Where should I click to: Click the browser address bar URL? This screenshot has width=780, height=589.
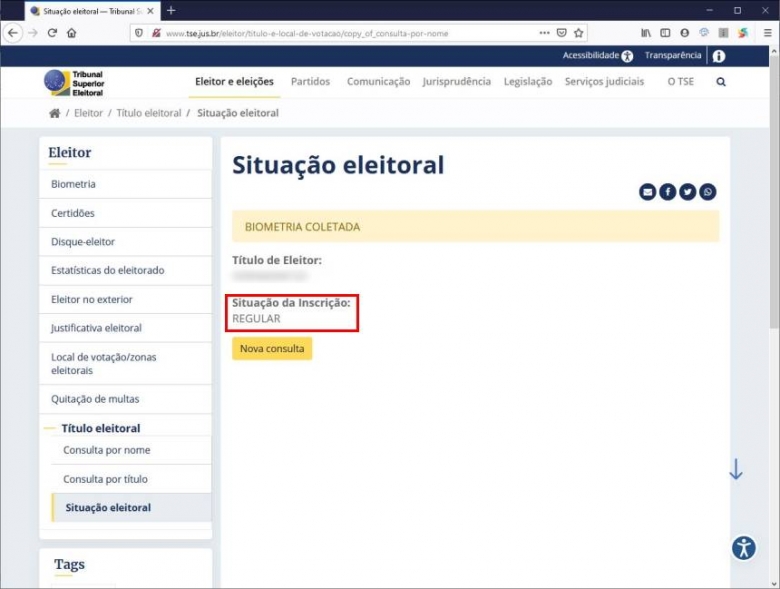click(307, 33)
